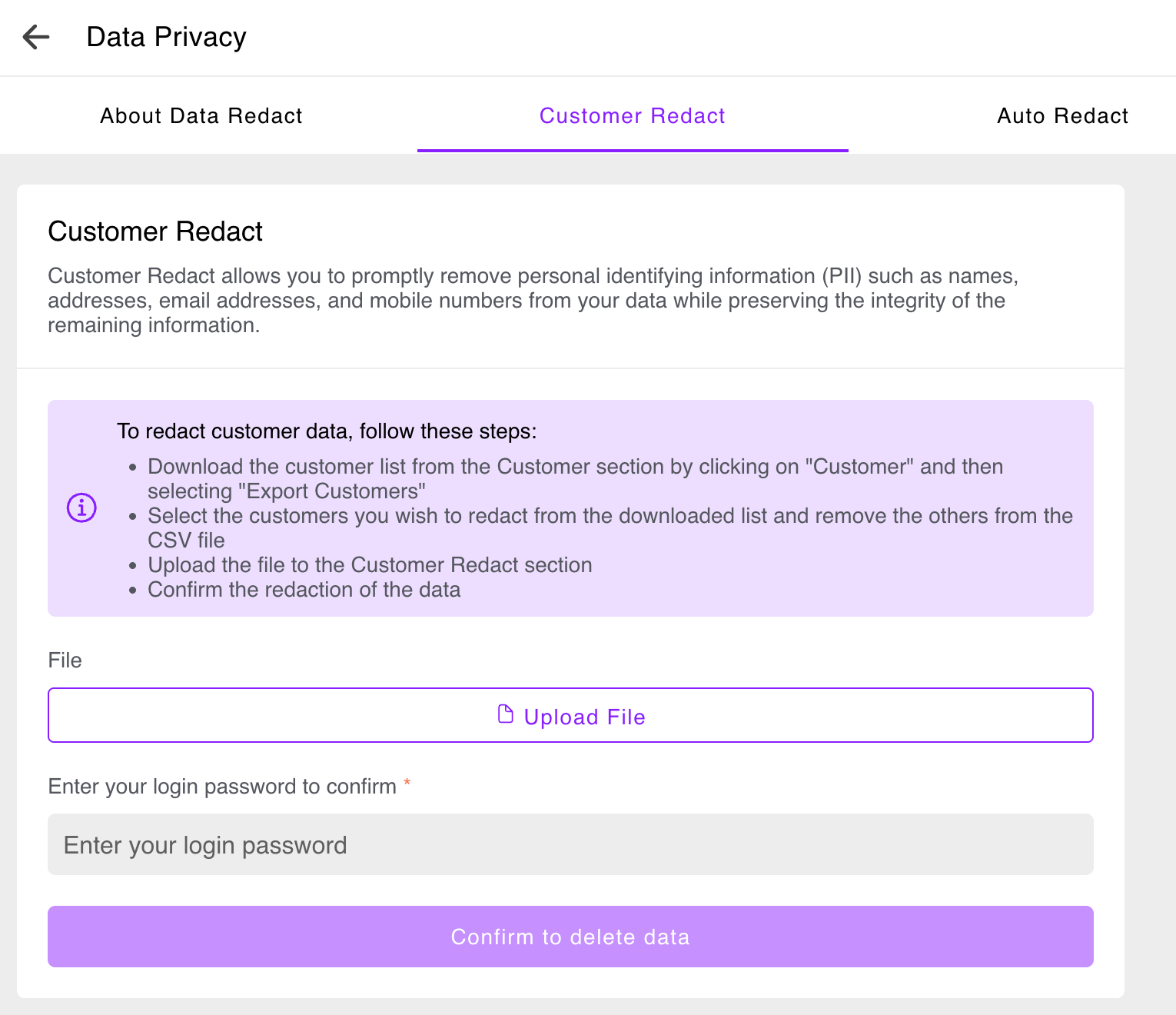Click the Data Privacy page title
Image resolution: width=1176 pixels, height=1015 pixels.
166,37
